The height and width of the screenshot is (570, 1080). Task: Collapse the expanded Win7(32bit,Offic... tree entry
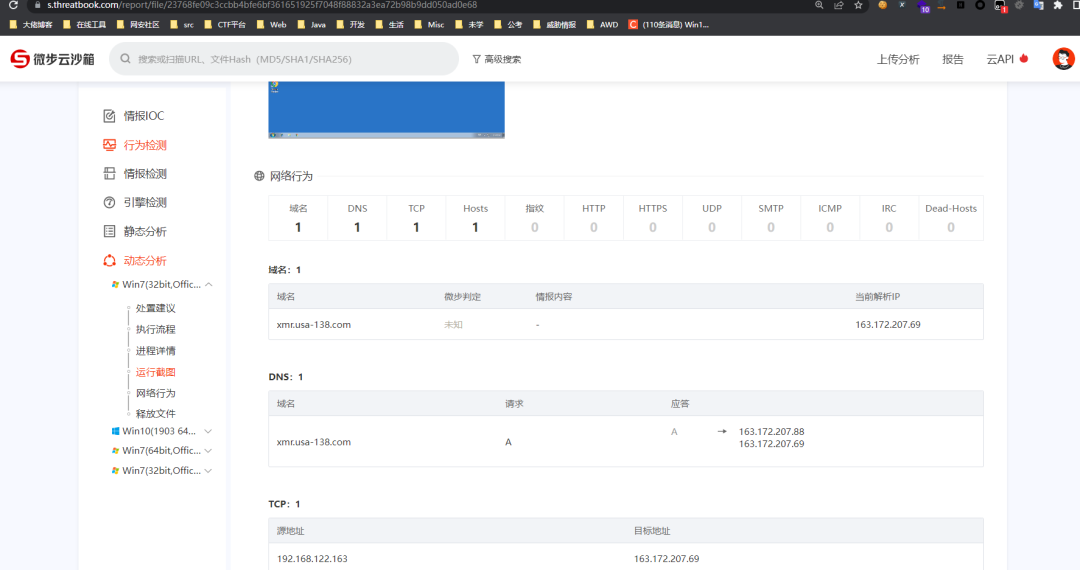[208, 284]
